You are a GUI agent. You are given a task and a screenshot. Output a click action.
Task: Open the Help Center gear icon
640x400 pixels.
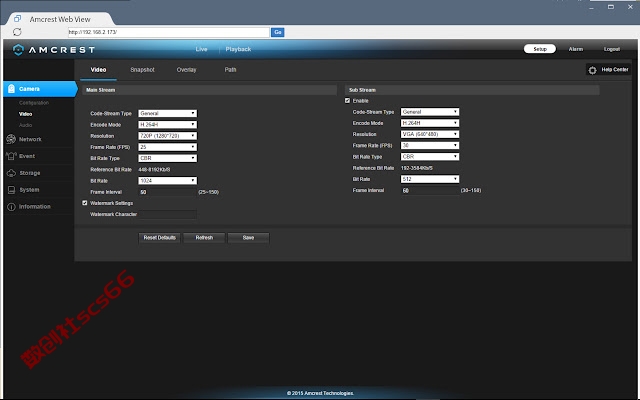[x=592, y=70]
